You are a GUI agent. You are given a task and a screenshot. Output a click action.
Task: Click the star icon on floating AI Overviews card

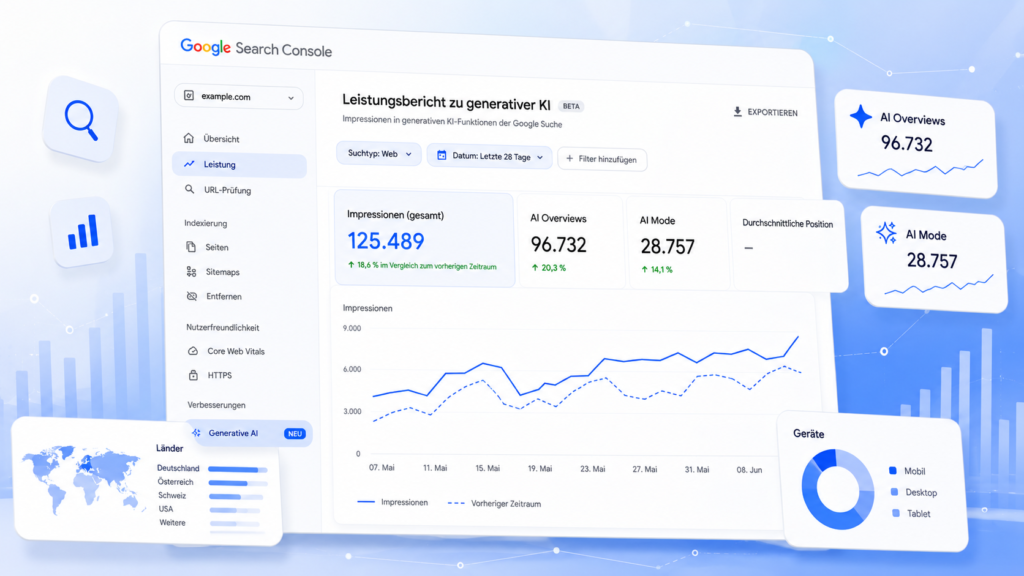(861, 116)
